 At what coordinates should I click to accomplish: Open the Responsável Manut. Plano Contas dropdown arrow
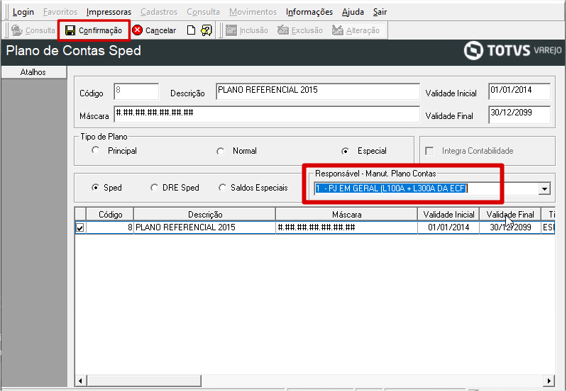point(544,188)
